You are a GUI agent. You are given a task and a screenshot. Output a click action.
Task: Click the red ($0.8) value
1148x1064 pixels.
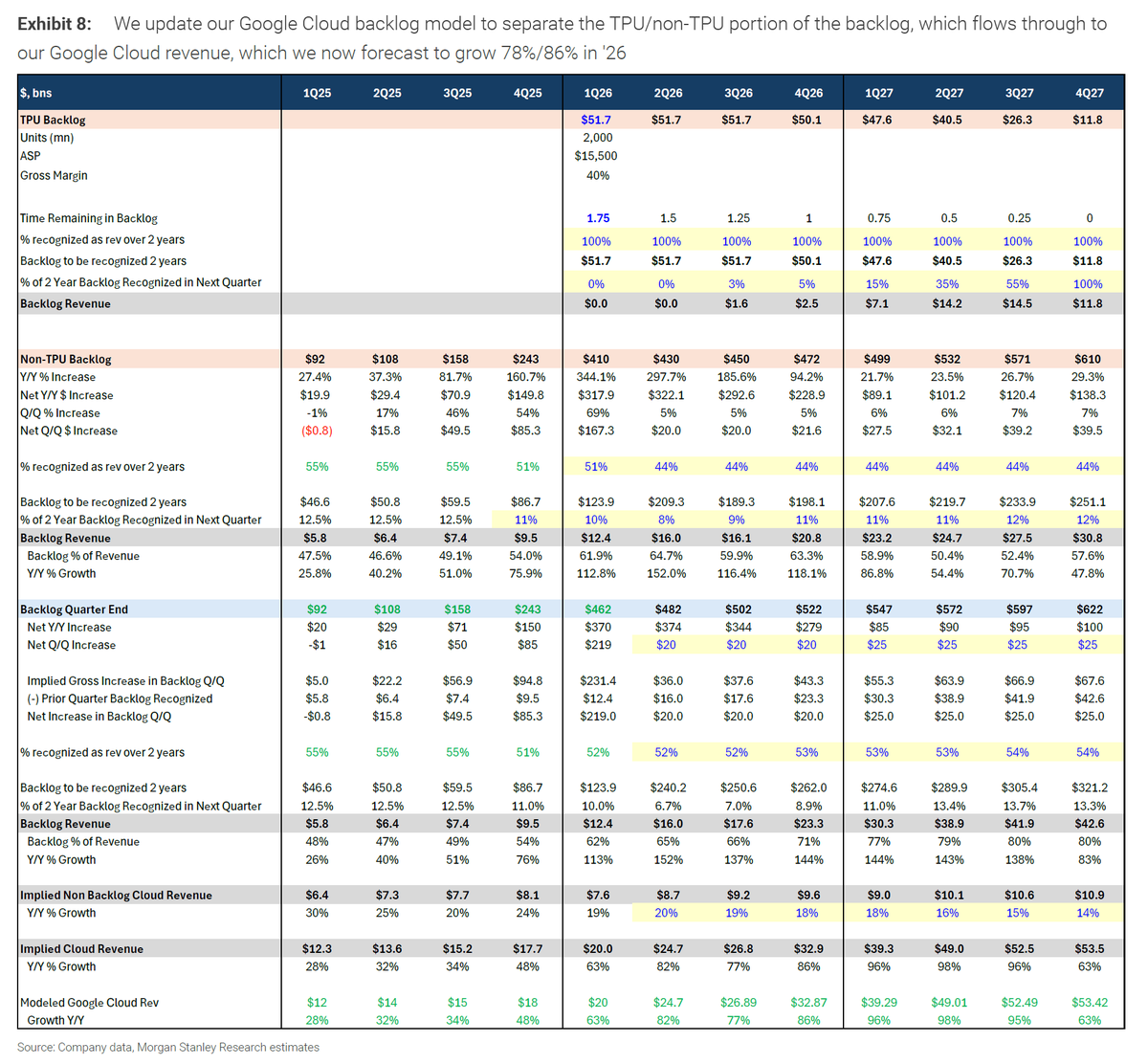coord(317,431)
